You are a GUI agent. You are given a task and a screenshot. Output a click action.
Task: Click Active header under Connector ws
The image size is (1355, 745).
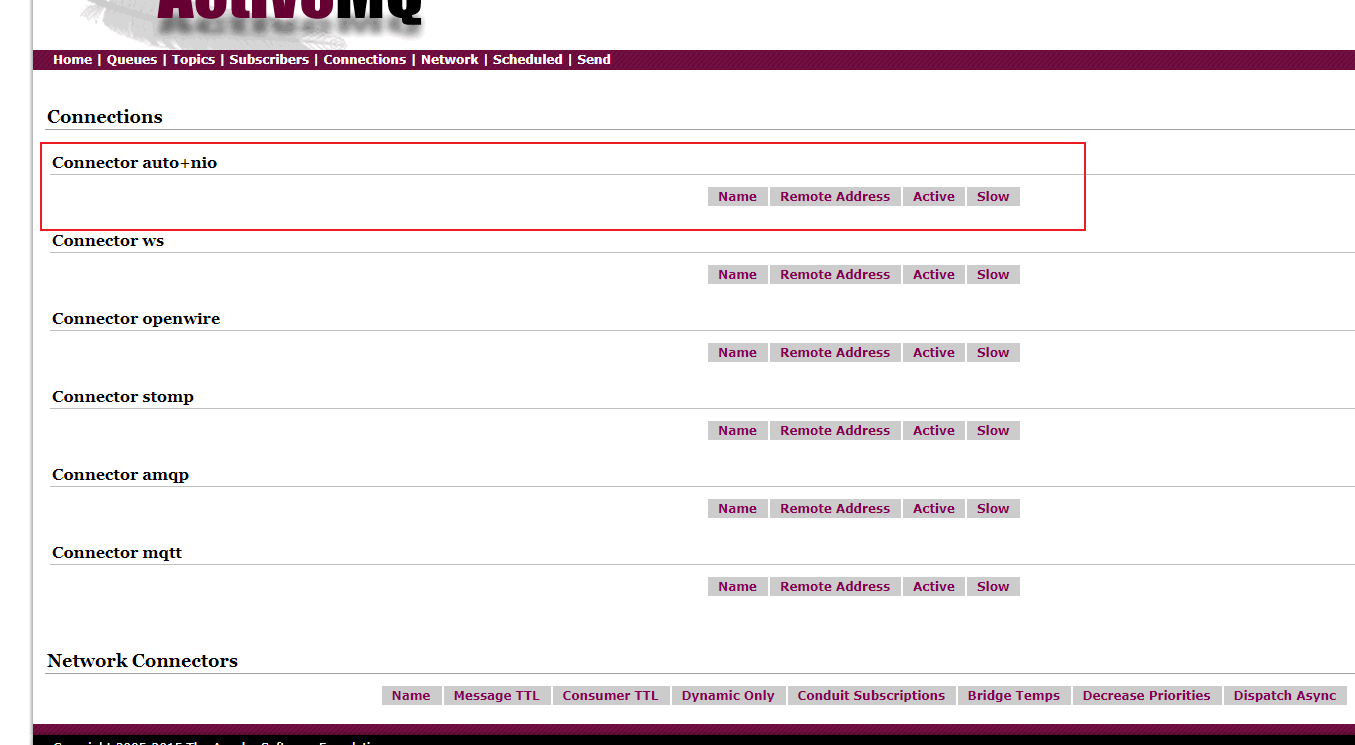point(934,275)
